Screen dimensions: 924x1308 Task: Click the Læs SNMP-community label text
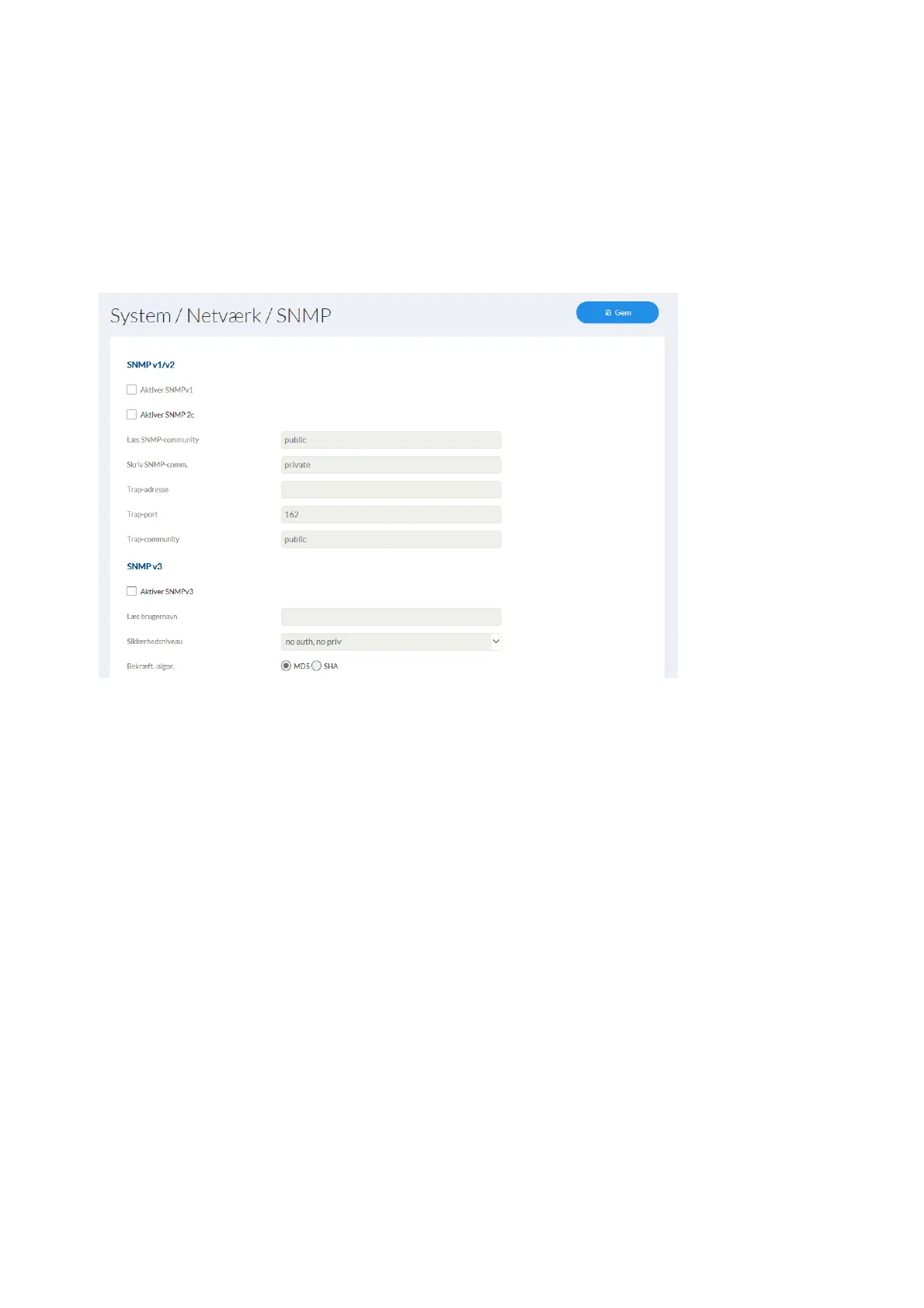[163, 440]
